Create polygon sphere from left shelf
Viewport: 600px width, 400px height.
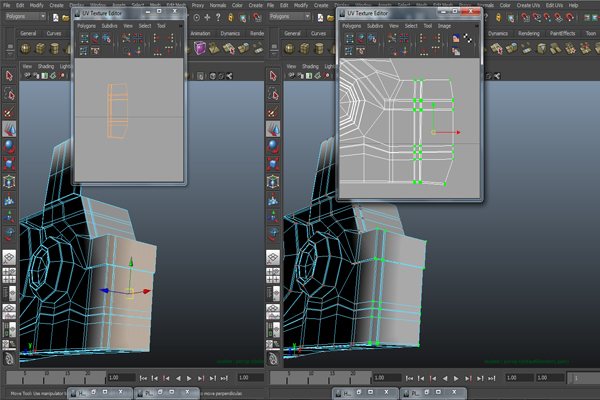tap(26, 49)
